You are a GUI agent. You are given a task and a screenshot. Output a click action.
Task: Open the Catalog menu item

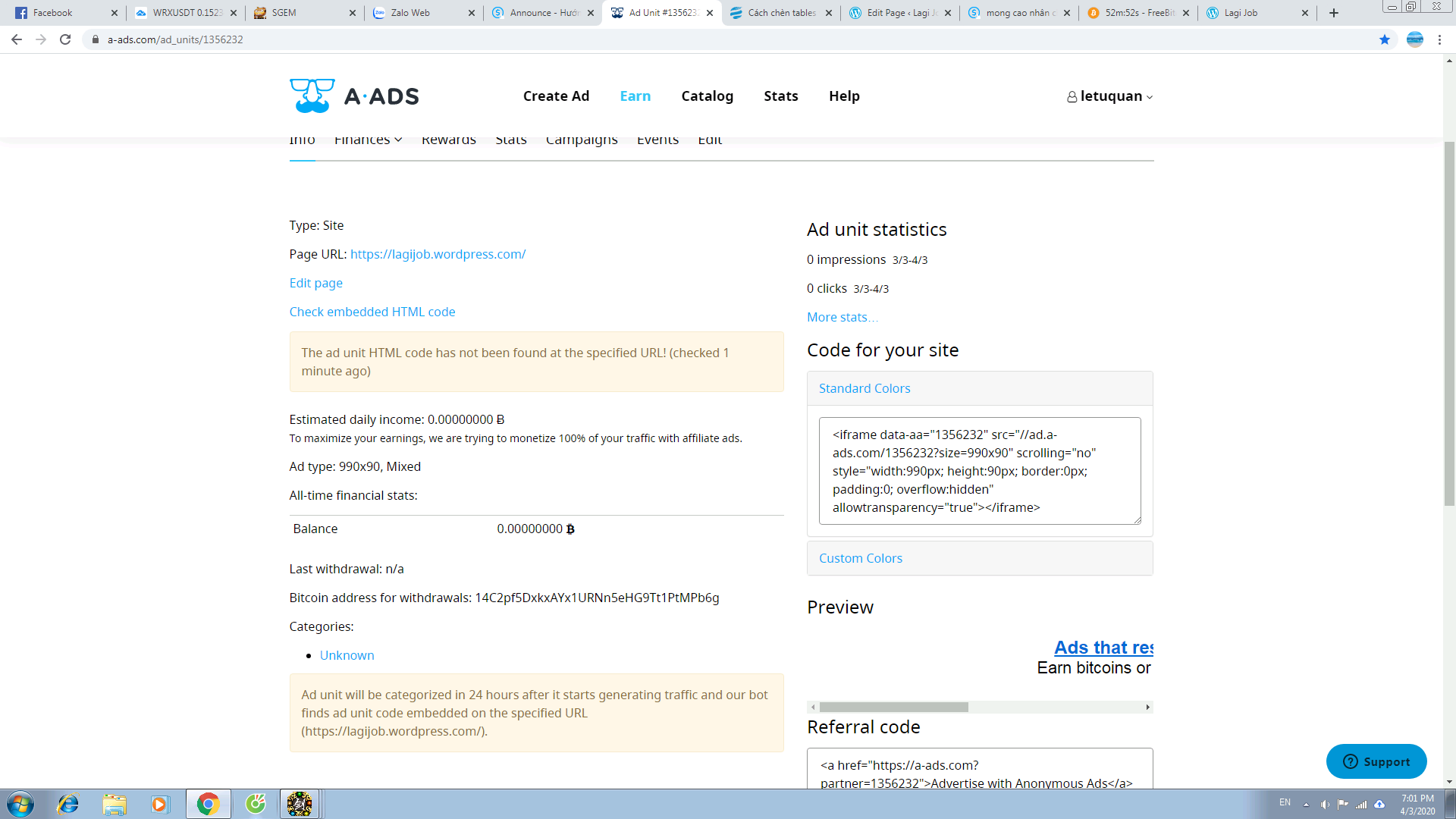pyautogui.click(x=707, y=96)
